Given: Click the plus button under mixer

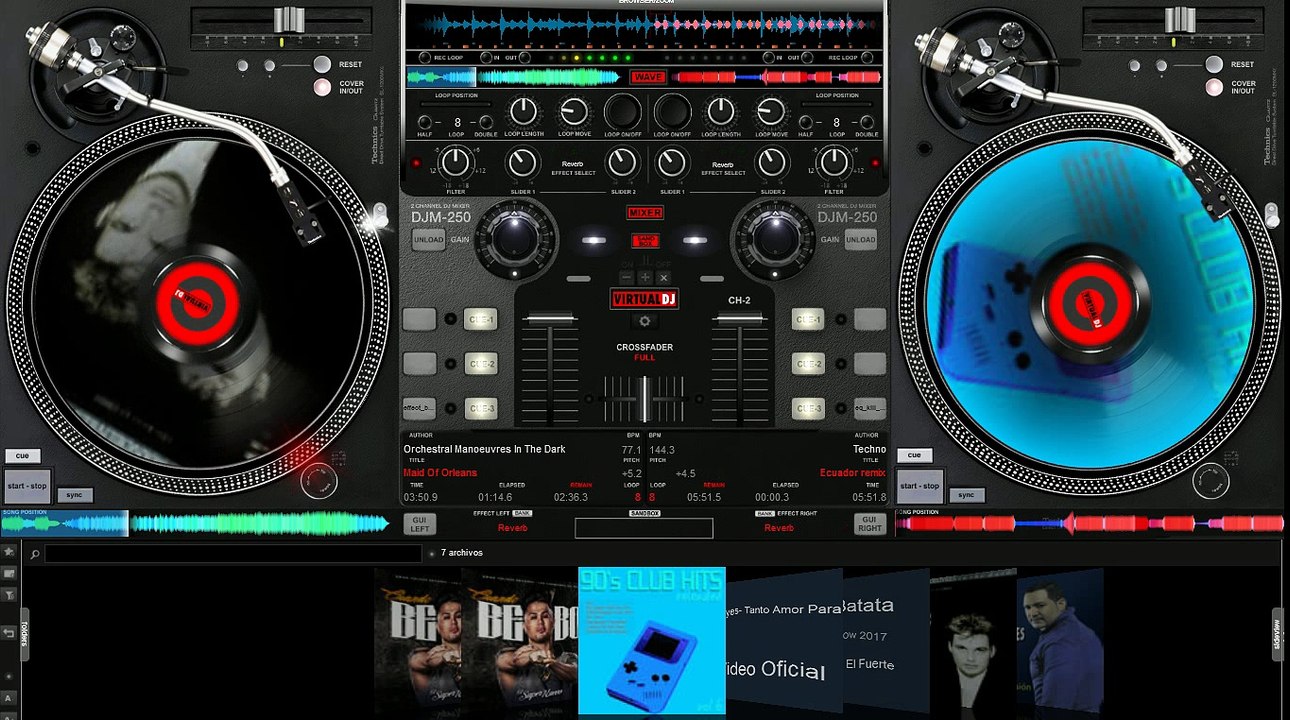Looking at the screenshot, I should coord(645,277).
